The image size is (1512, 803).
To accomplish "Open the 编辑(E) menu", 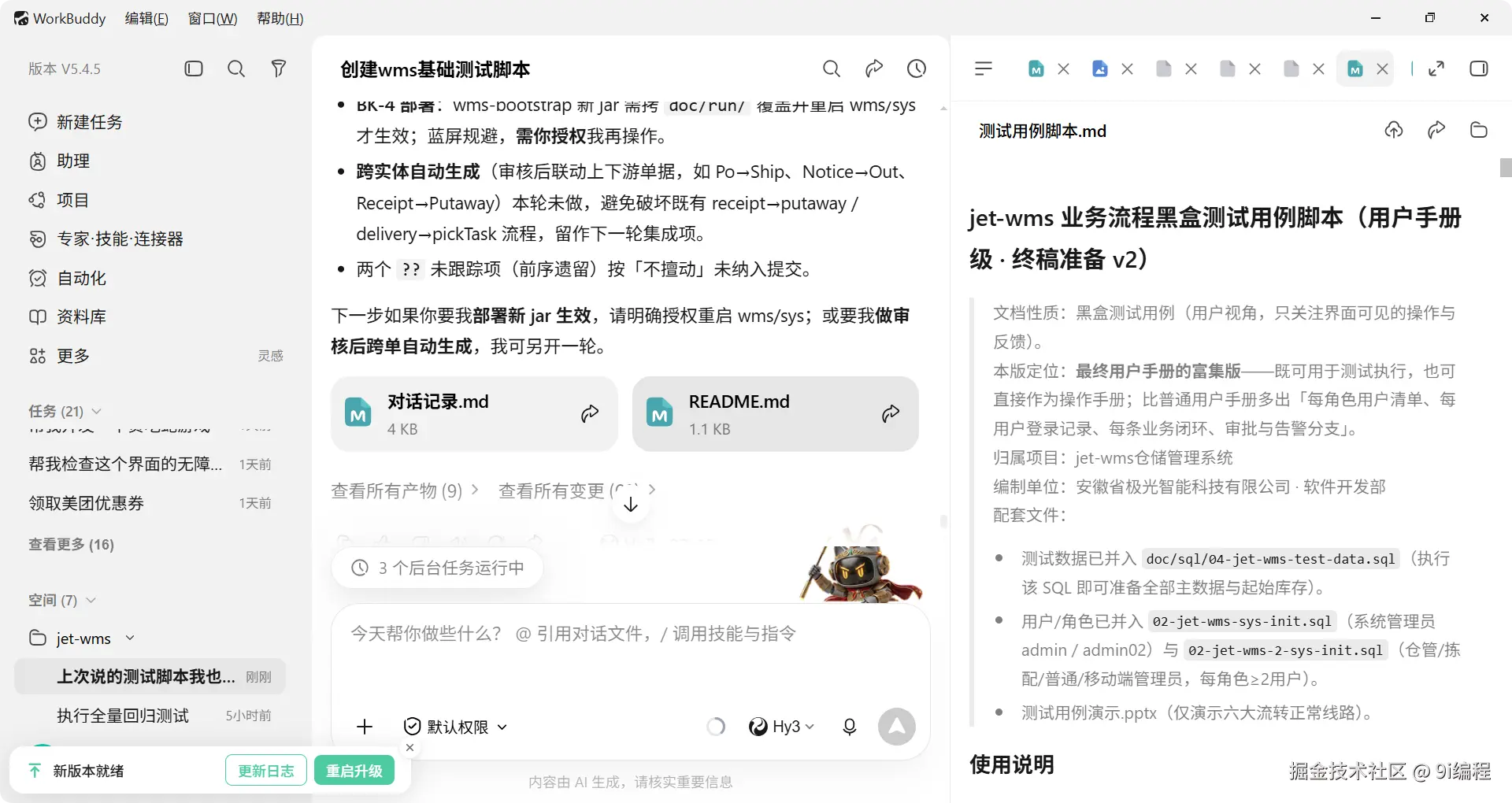I will [146, 18].
